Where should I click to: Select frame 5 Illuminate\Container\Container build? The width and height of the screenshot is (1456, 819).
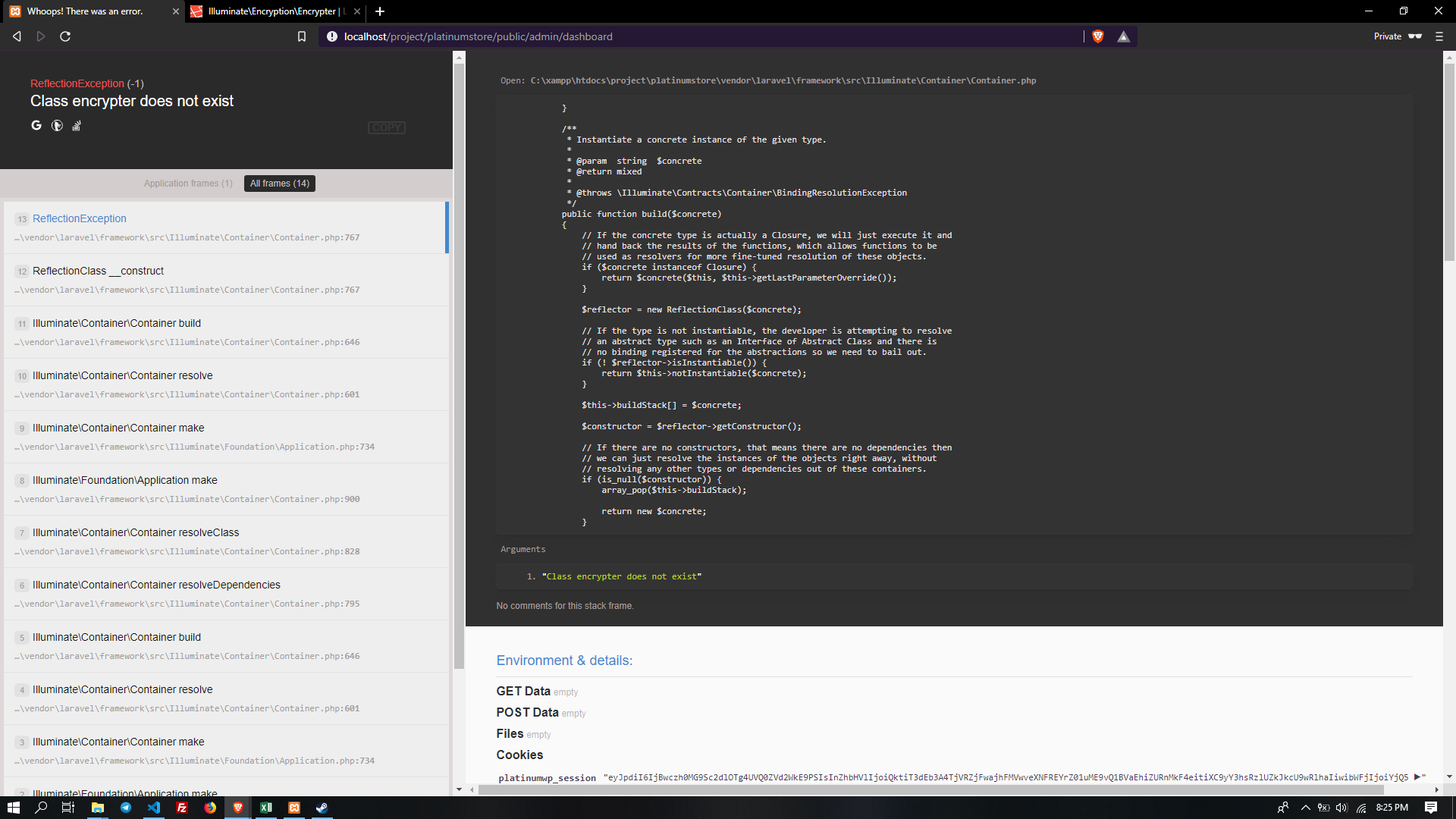point(224,646)
